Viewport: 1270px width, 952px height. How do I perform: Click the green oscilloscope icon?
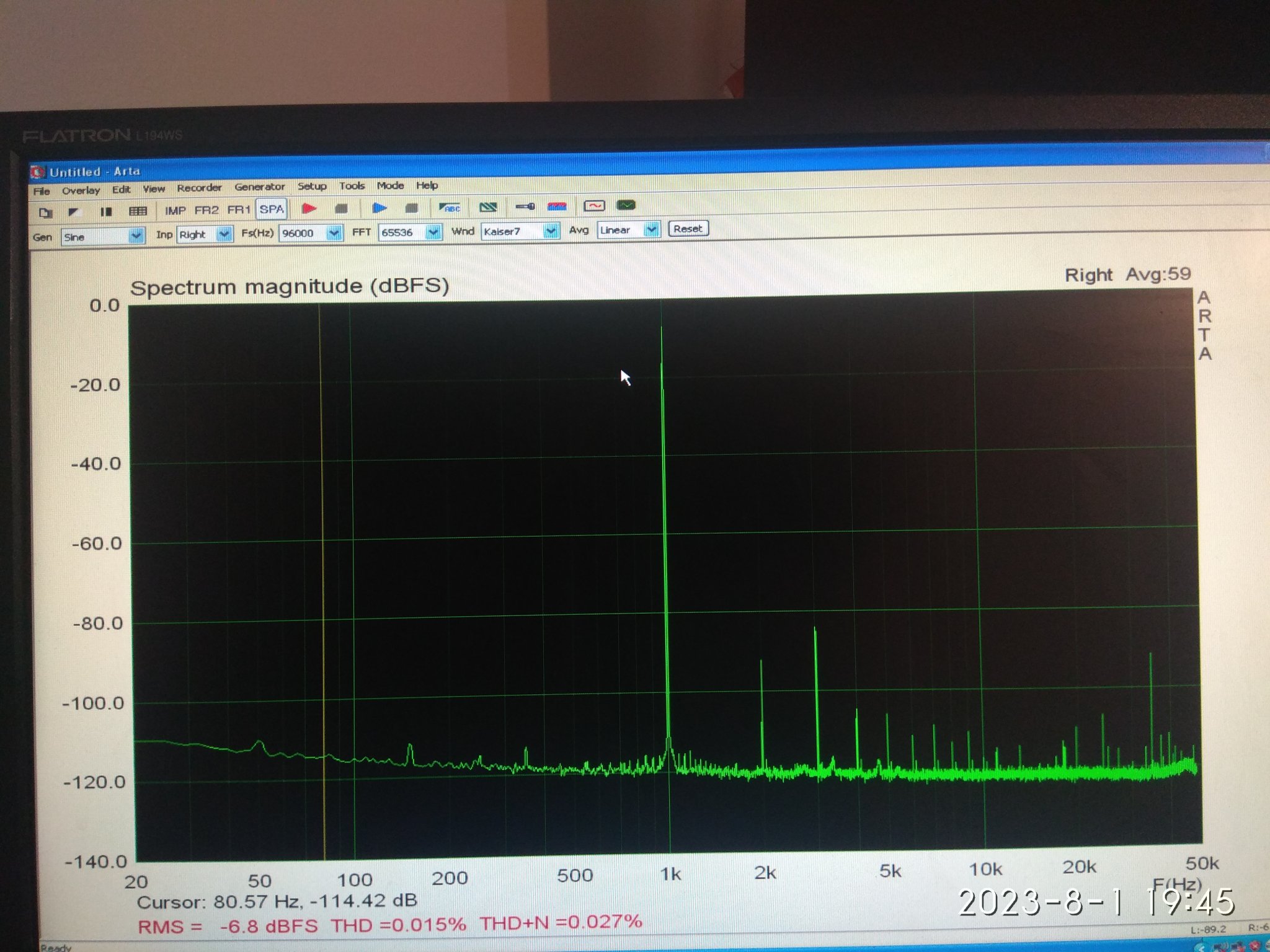pyautogui.click(x=626, y=205)
